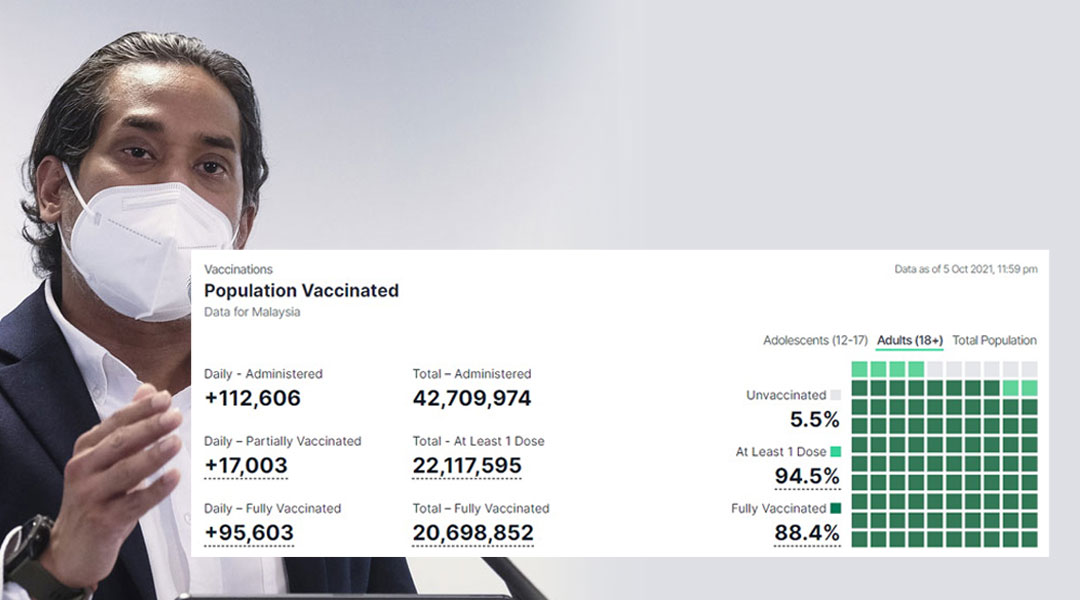Click the 88.4% fully vaccinated figure

807,532
